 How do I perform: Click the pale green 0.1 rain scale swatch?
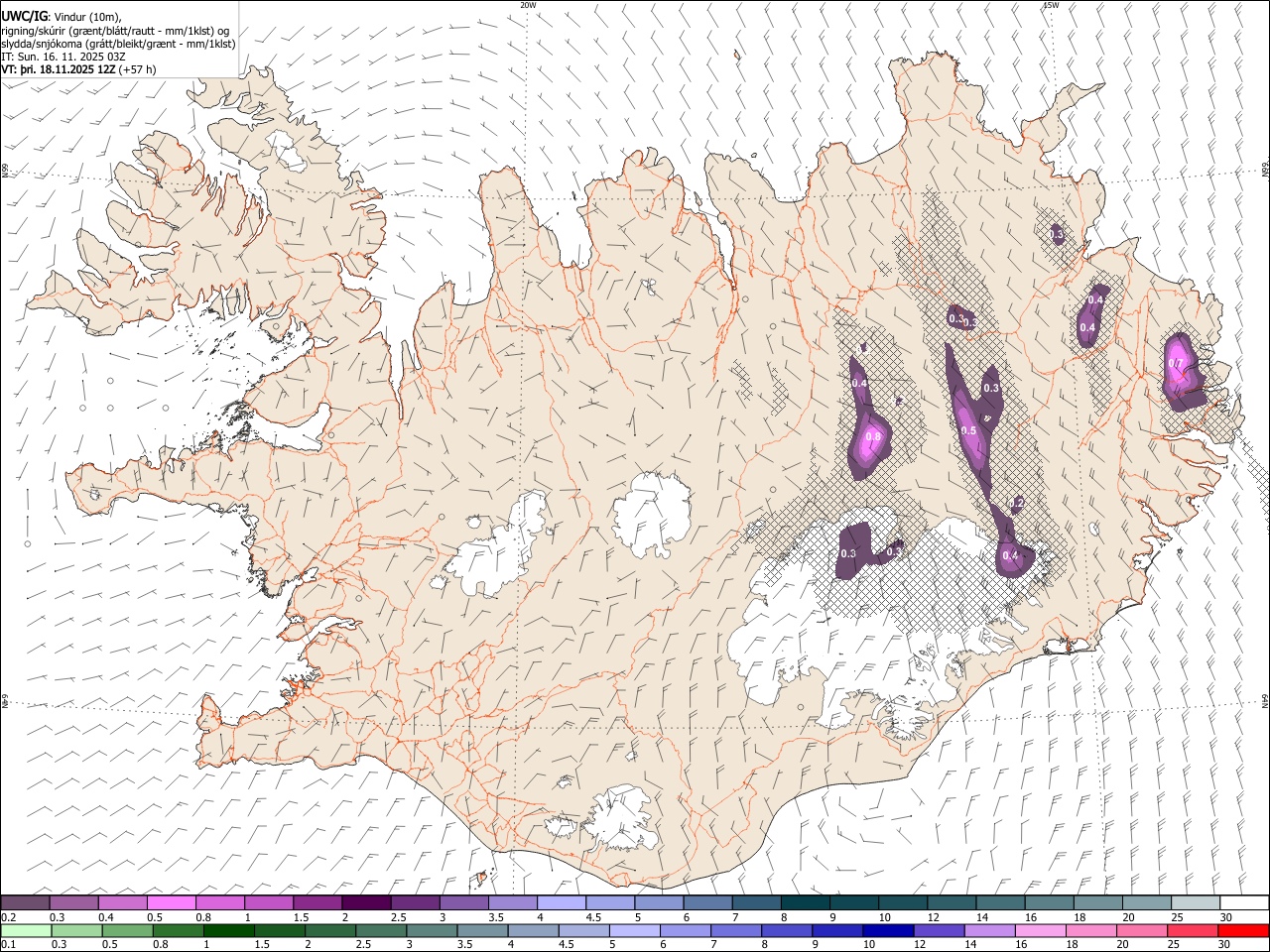coord(25,930)
